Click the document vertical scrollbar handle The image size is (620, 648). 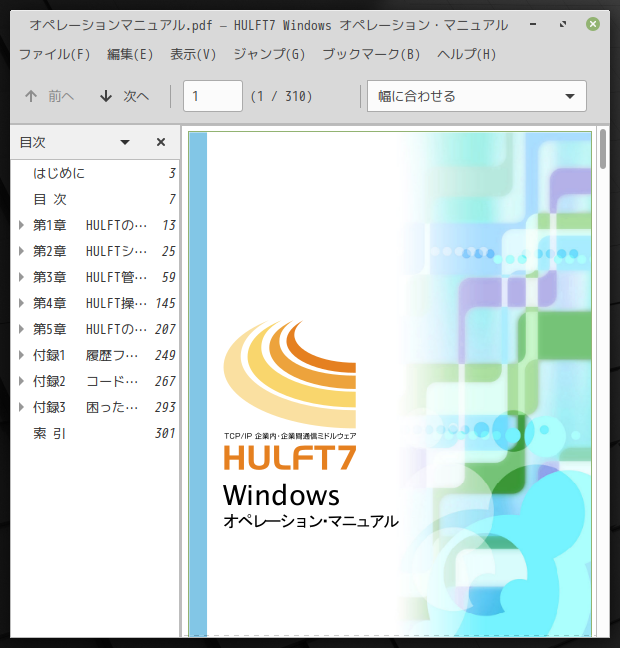603,149
